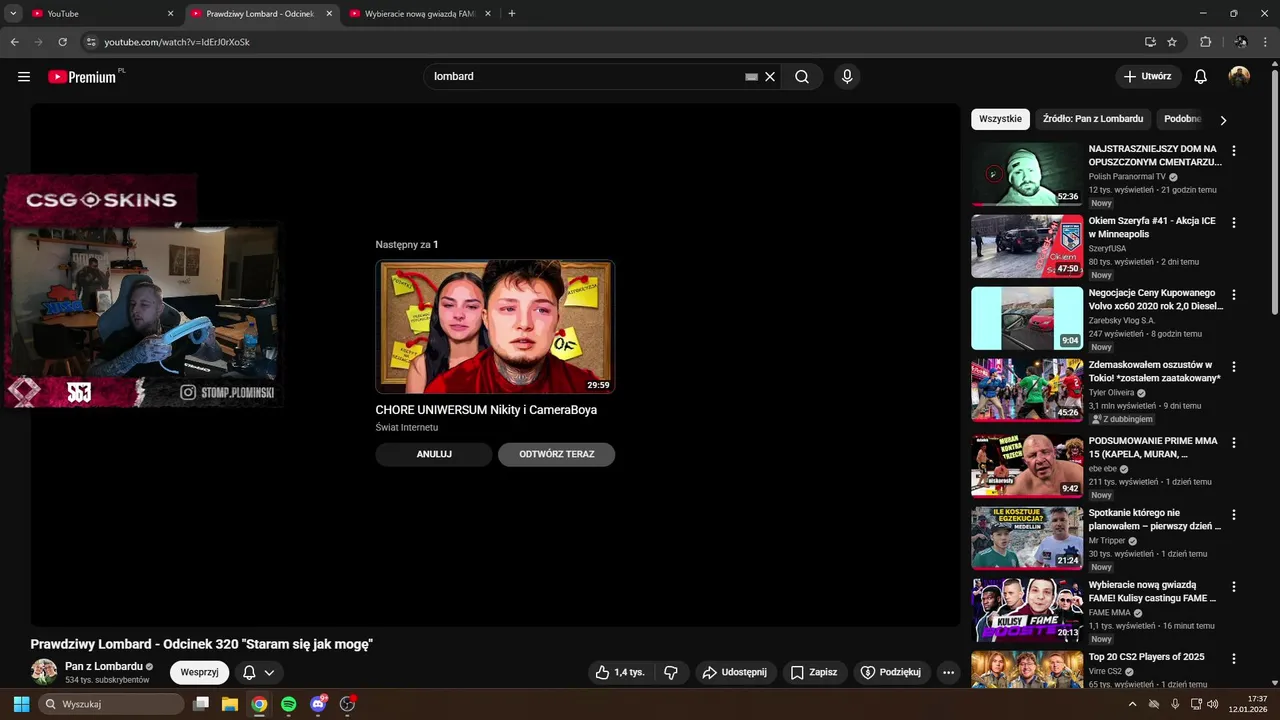
Task: Dislike the video
Action: pos(671,673)
